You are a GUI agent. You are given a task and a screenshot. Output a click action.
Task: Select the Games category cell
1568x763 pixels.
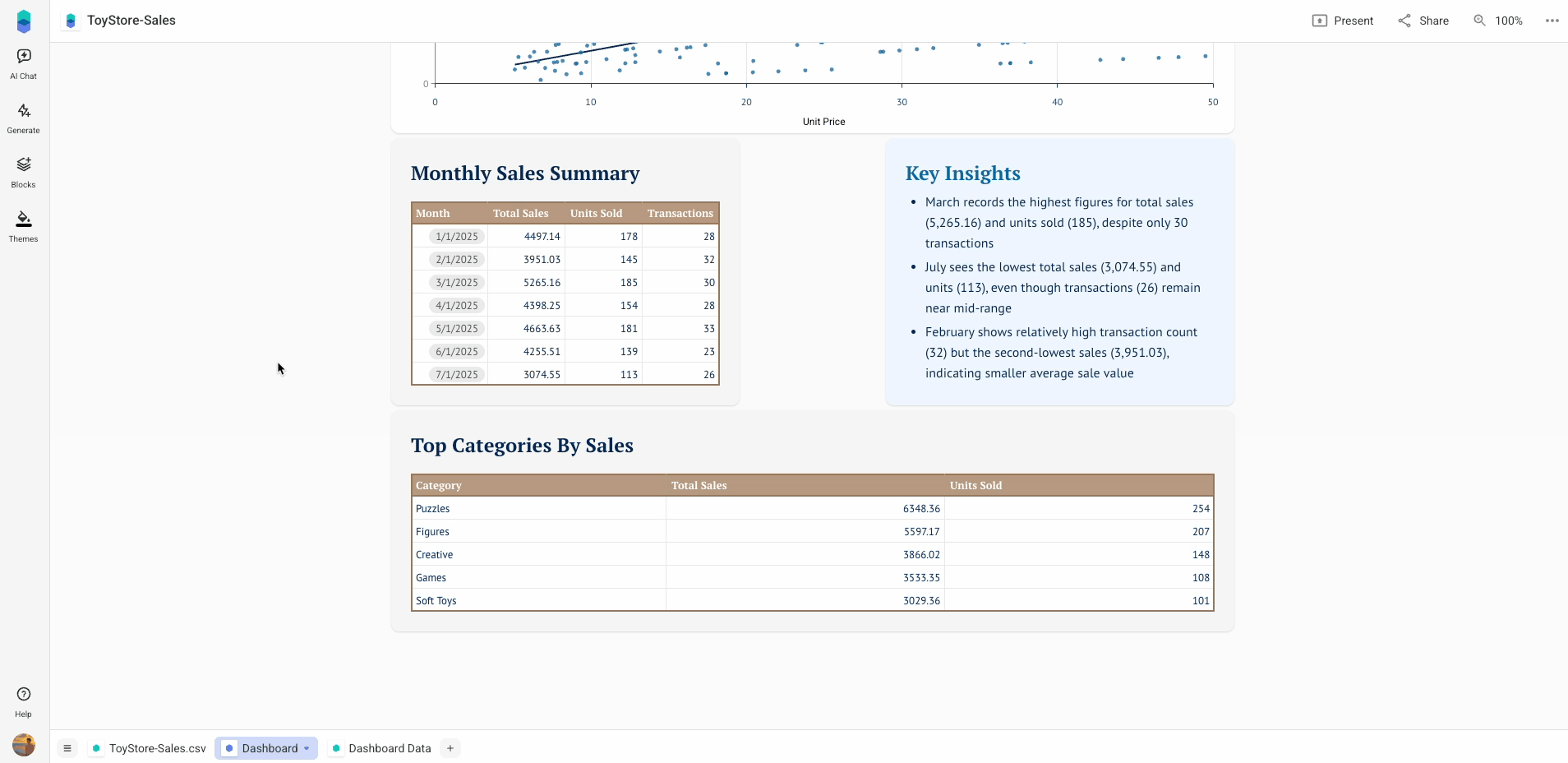coord(539,578)
